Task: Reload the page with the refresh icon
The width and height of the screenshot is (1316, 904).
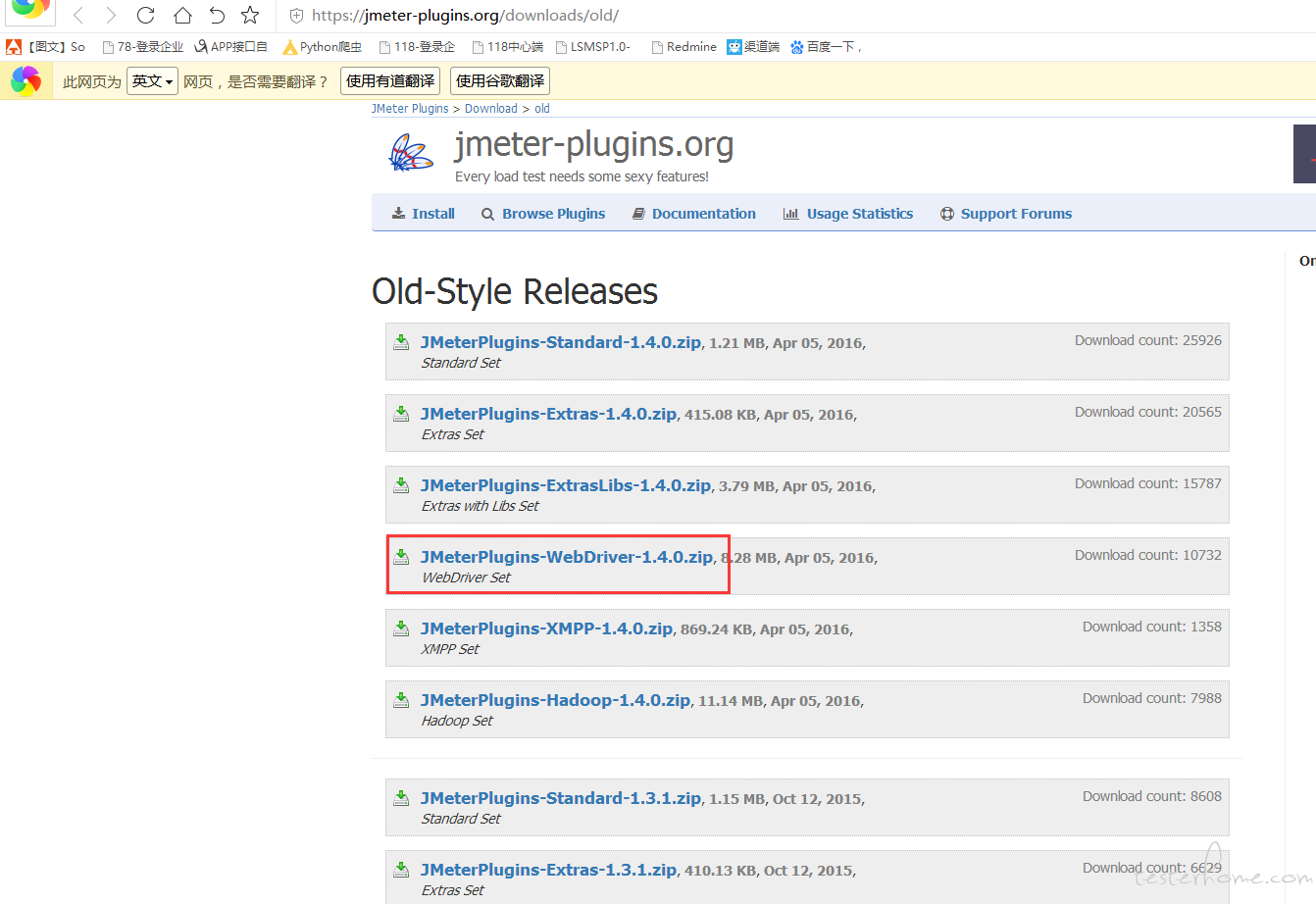Action: point(145,15)
